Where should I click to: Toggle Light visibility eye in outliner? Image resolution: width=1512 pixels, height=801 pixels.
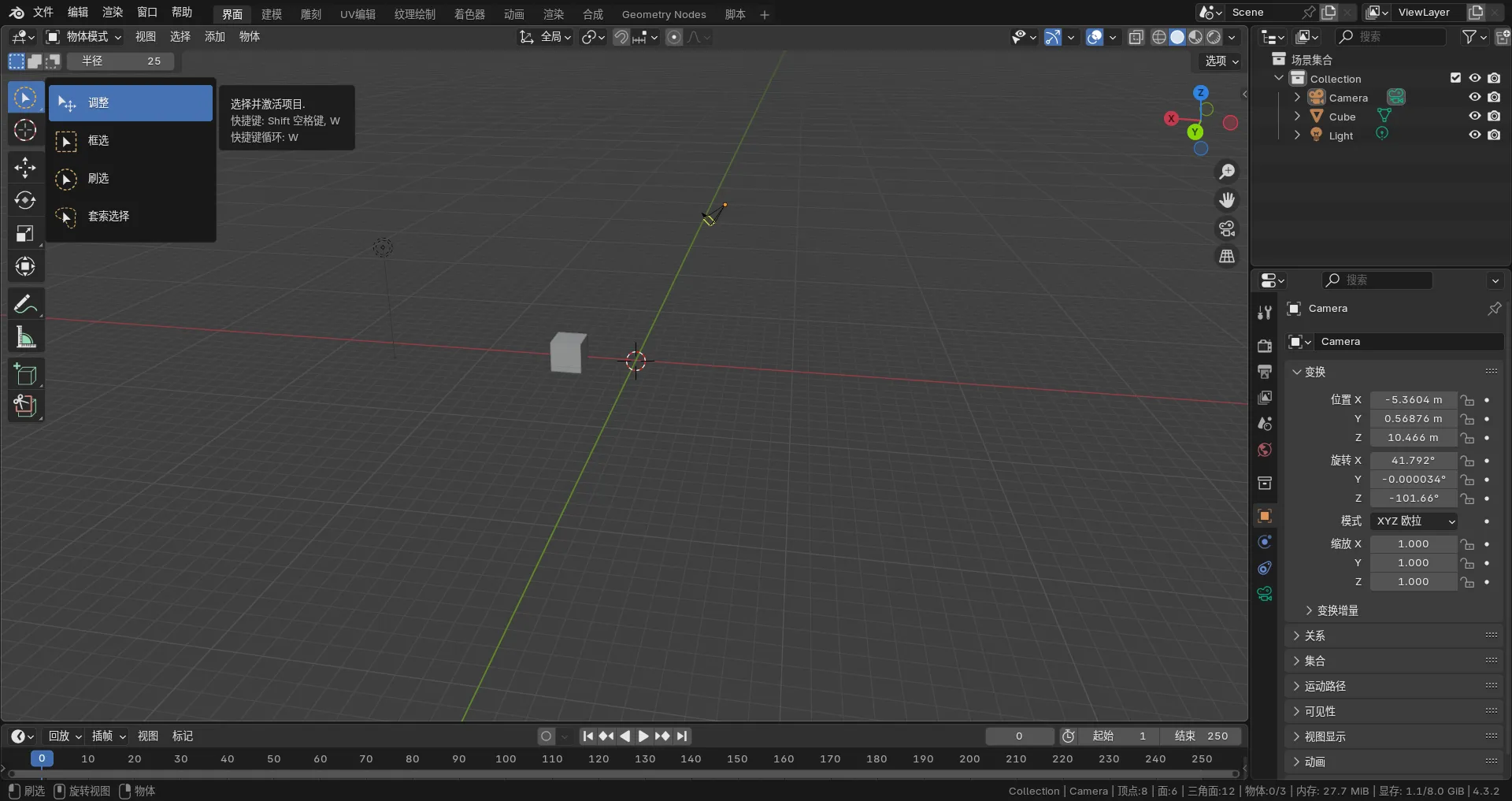point(1474,135)
